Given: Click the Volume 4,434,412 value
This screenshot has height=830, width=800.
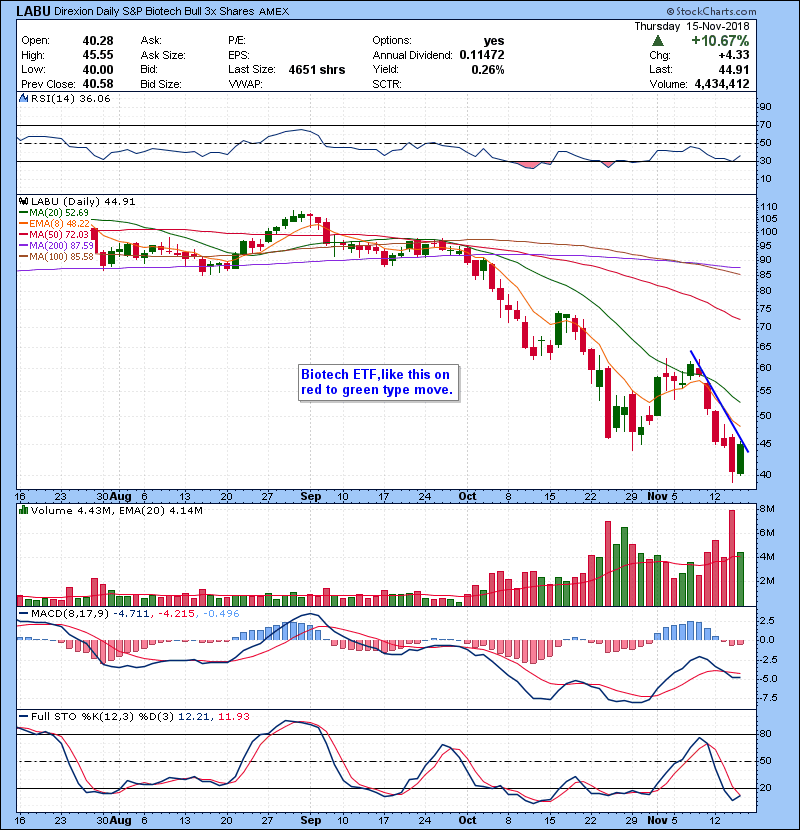Looking at the screenshot, I should [722, 84].
